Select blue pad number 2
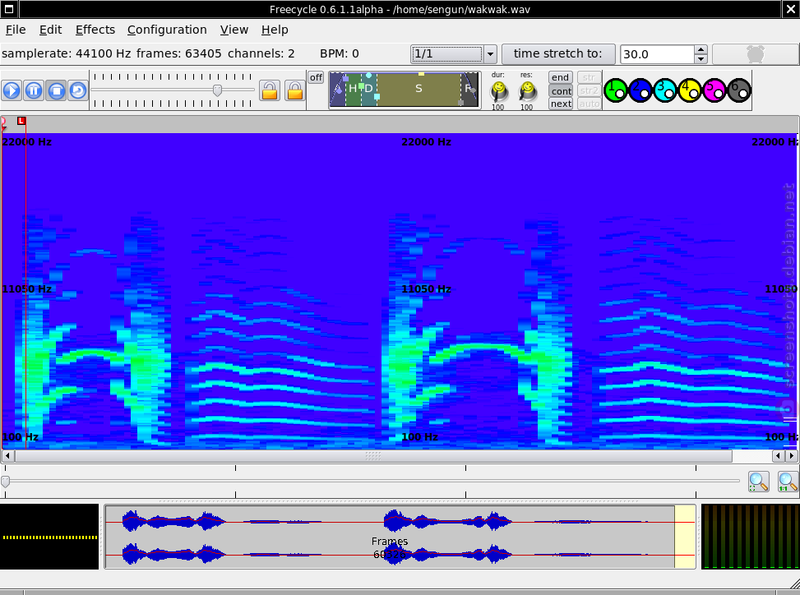 (640, 91)
